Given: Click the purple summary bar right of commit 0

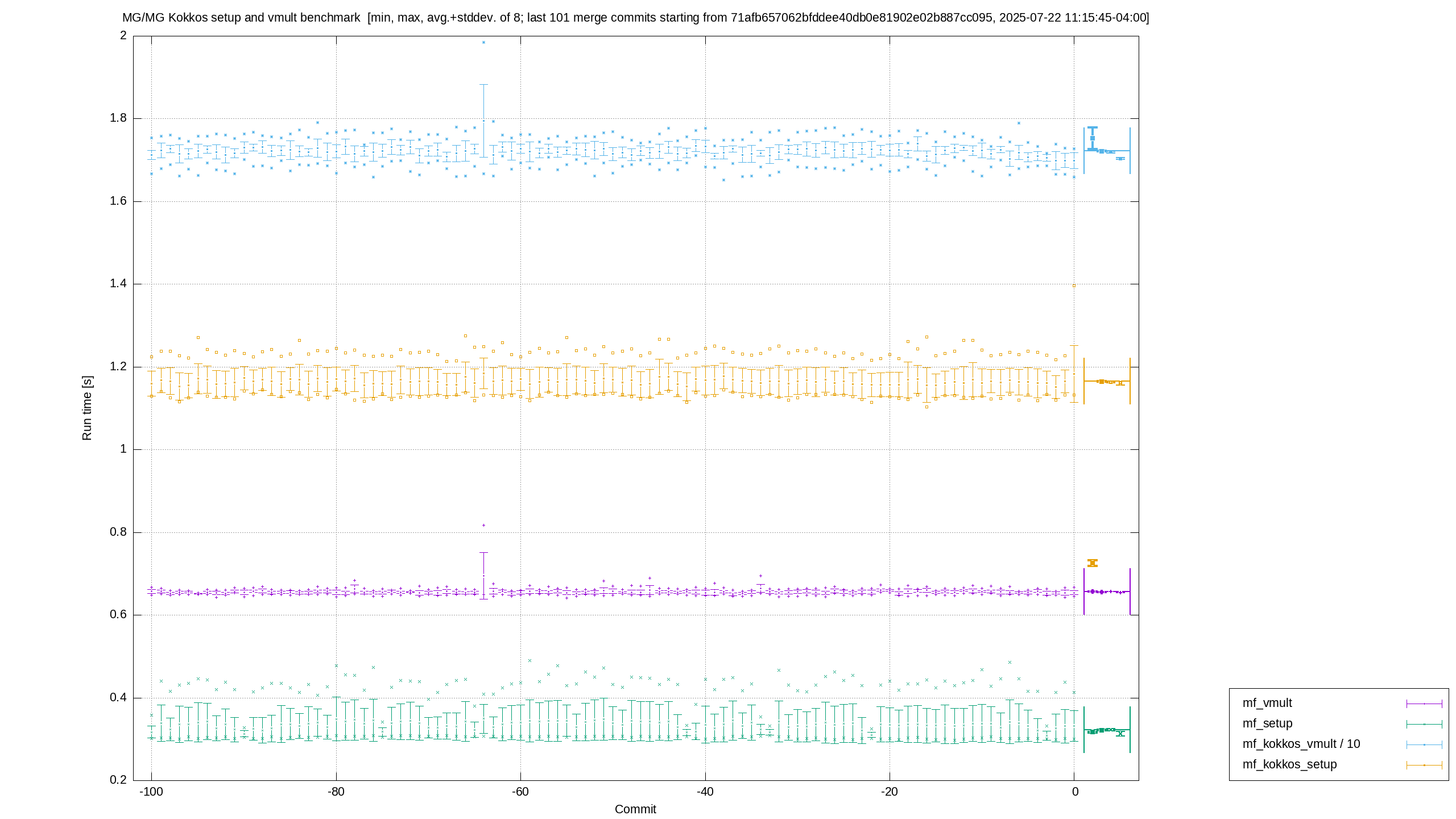Looking at the screenshot, I should (1107, 592).
